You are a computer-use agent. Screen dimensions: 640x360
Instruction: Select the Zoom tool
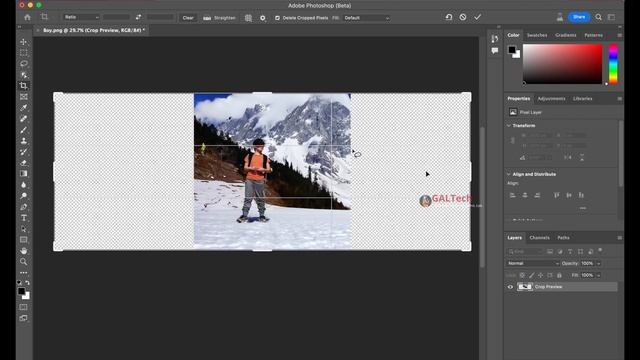(x=24, y=262)
